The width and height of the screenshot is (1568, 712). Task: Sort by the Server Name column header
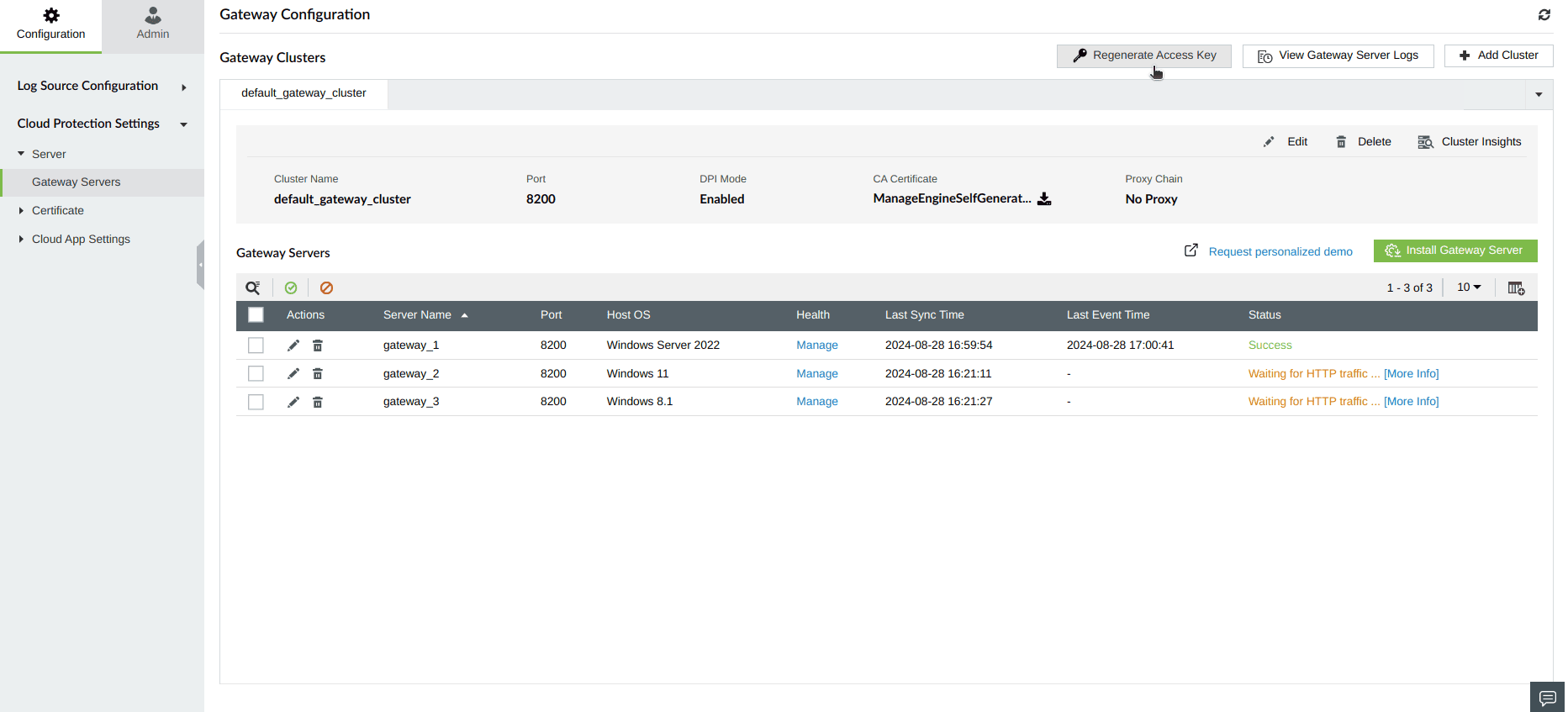pos(425,315)
